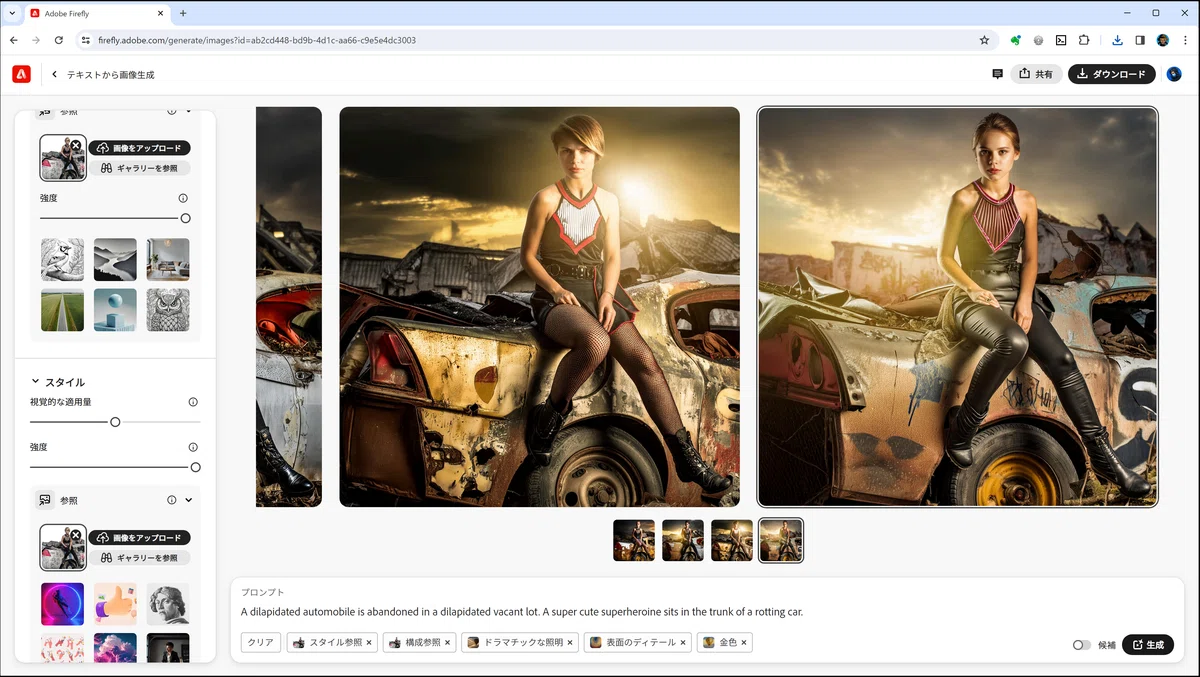Click the 視覚的な適用量 slider handle
This screenshot has height=677, width=1200.
pos(115,422)
